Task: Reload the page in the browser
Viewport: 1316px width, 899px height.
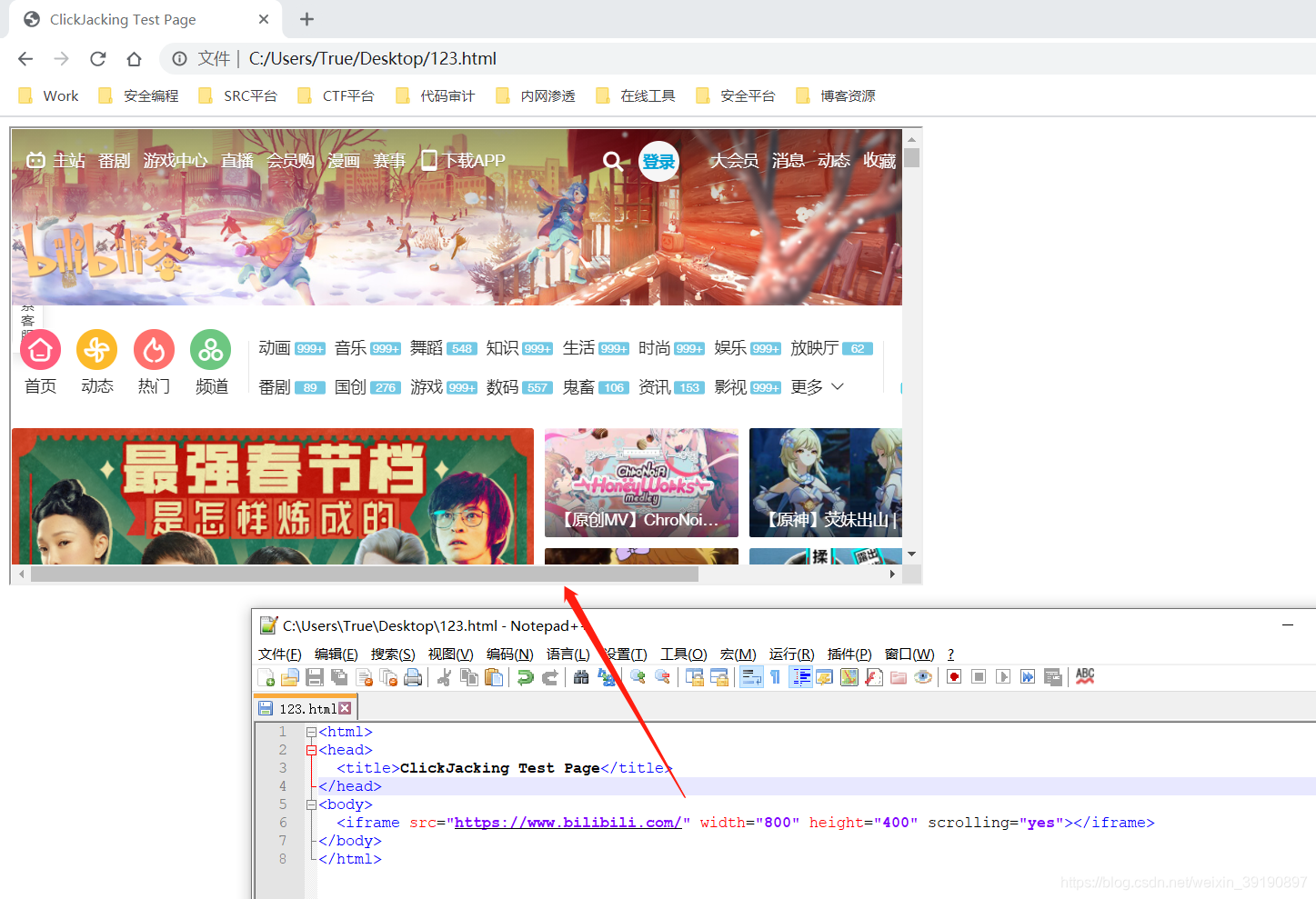Action: coord(98,59)
